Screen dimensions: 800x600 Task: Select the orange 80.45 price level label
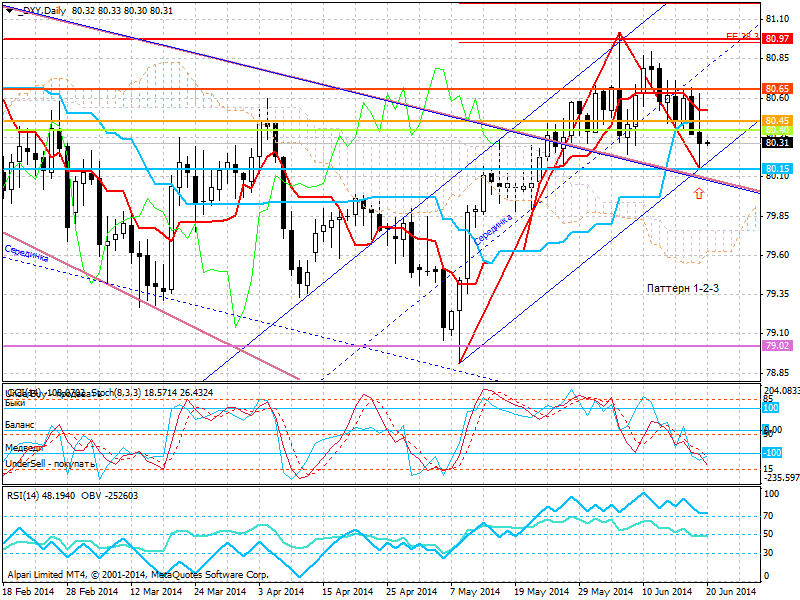tap(778, 120)
